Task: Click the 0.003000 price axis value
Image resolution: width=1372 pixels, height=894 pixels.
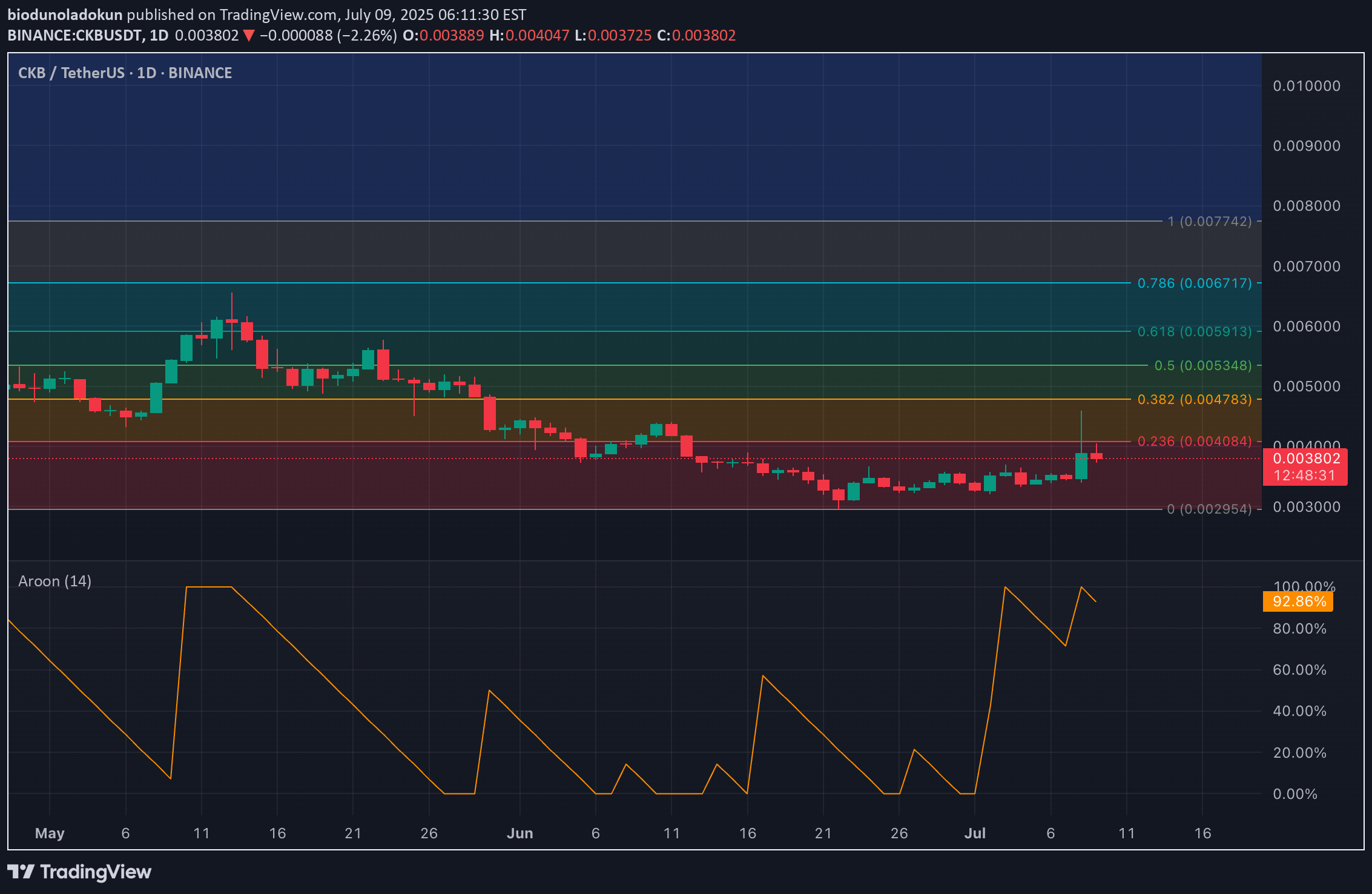Action: coord(1307,507)
